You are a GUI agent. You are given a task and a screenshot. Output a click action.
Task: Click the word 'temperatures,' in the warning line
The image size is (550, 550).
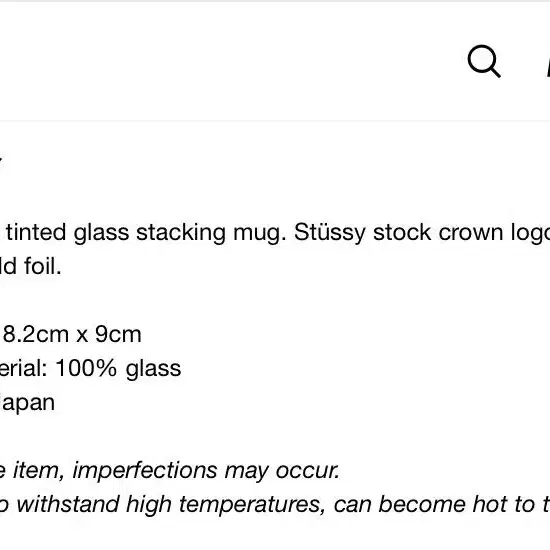pos(253,505)
